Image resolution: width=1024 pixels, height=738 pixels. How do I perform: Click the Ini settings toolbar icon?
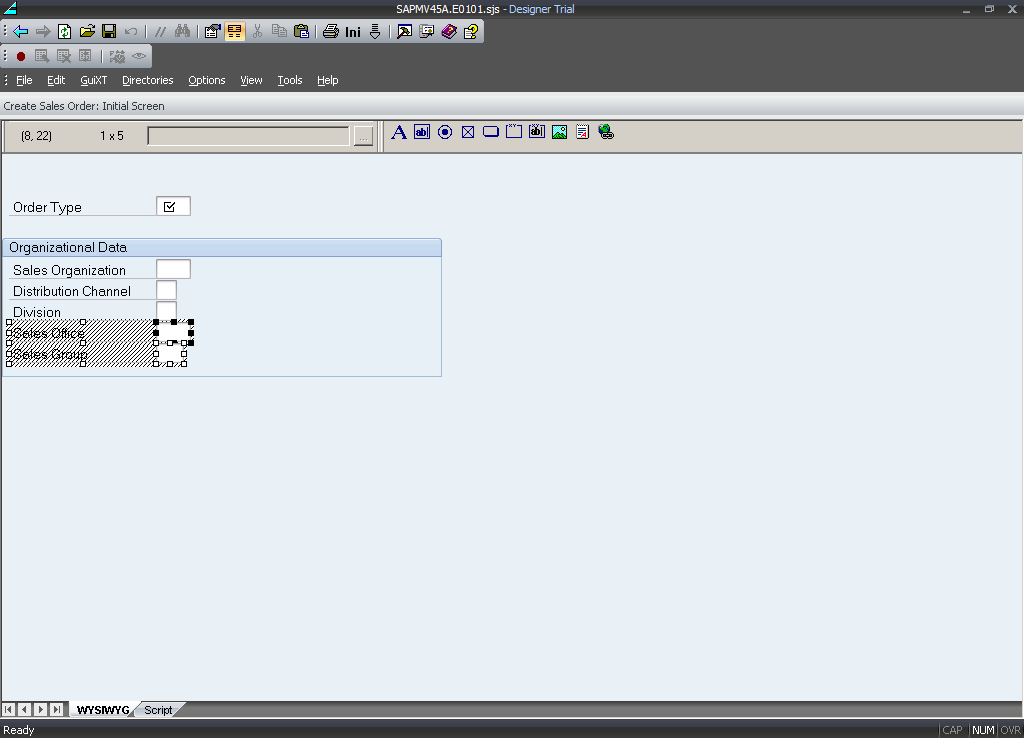[x=353, y=32]
